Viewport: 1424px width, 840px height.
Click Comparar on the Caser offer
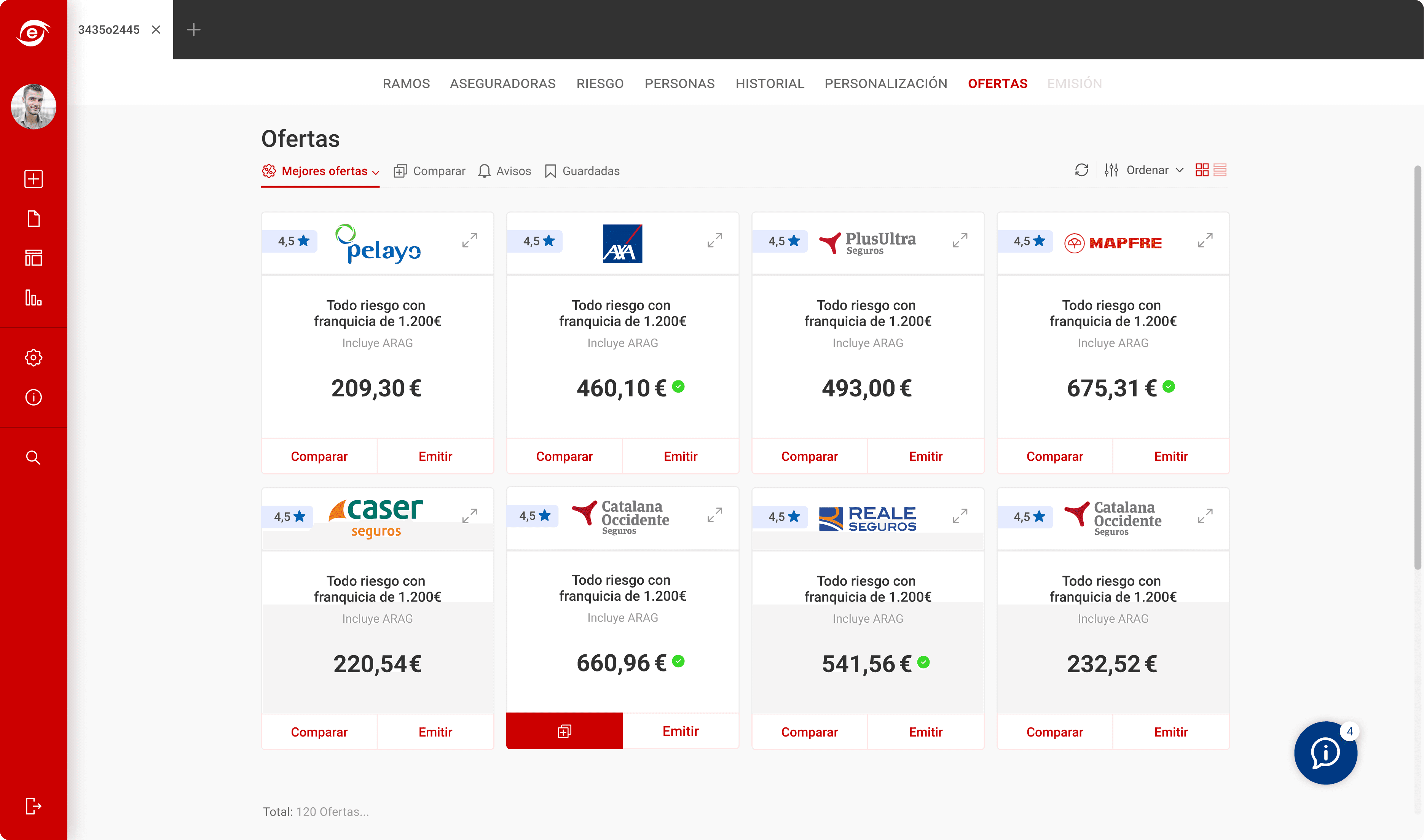click(x=319, y=732)
